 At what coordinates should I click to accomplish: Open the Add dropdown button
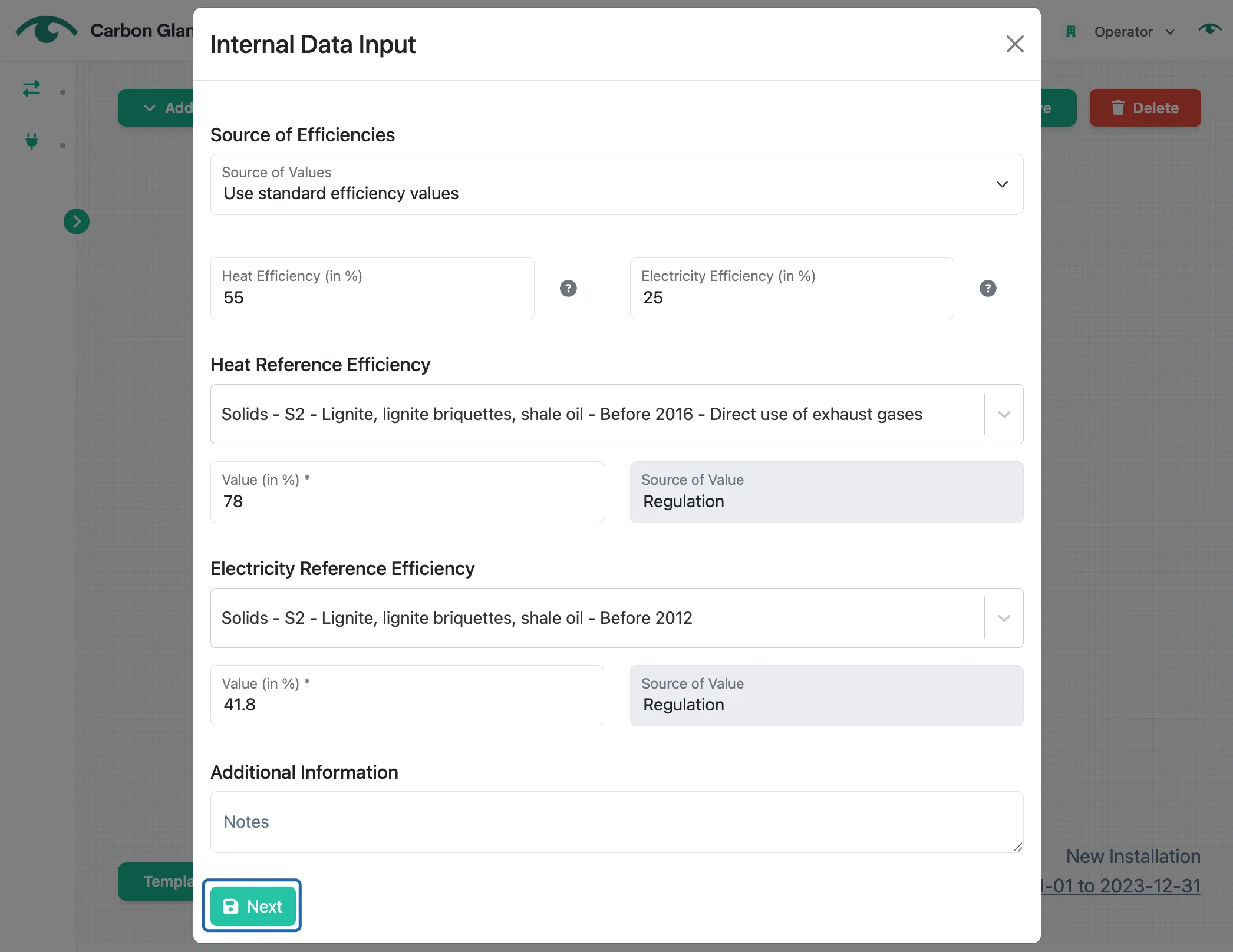[x=156, y=108]
